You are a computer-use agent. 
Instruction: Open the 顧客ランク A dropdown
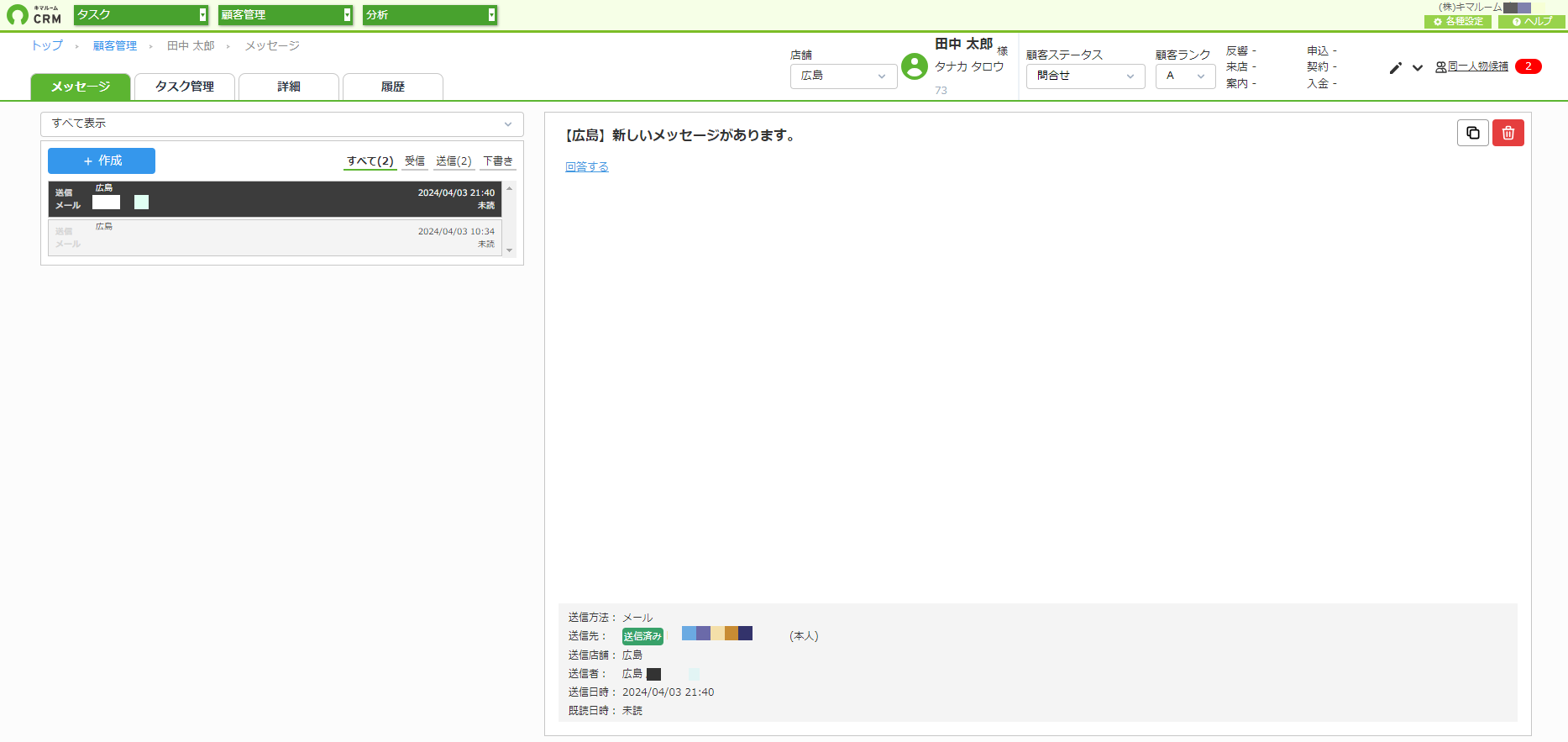(1185, 76)
